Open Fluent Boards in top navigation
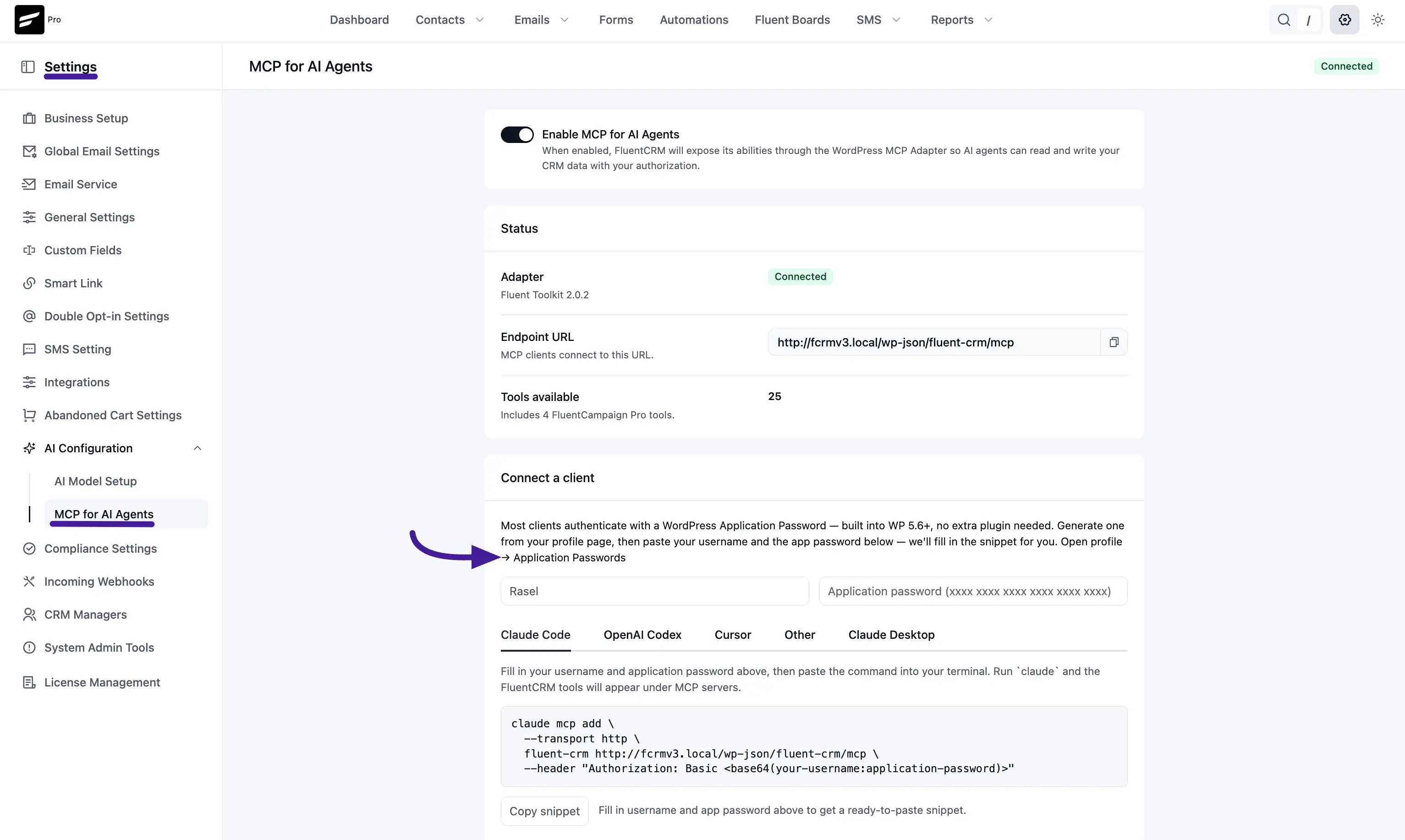 pyautogui.click(x=792, y=20)
